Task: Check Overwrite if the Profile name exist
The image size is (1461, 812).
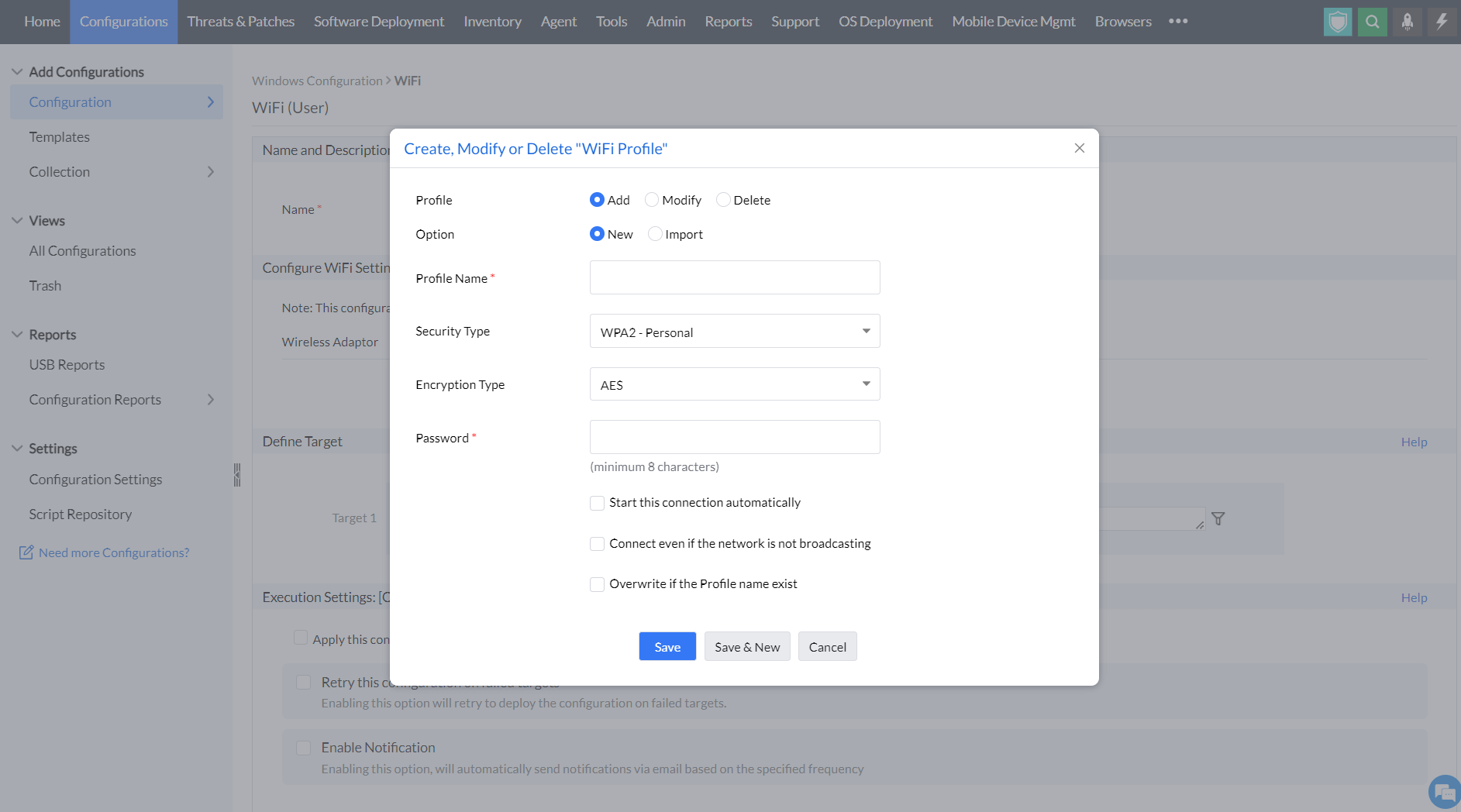Action: (x=598, y=584)
